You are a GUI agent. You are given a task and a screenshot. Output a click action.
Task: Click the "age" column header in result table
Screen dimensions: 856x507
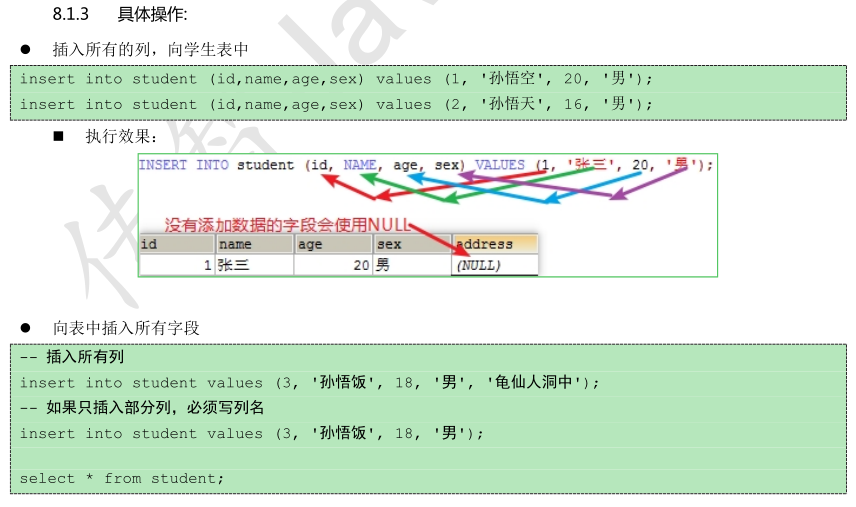[x=333, y=244]
